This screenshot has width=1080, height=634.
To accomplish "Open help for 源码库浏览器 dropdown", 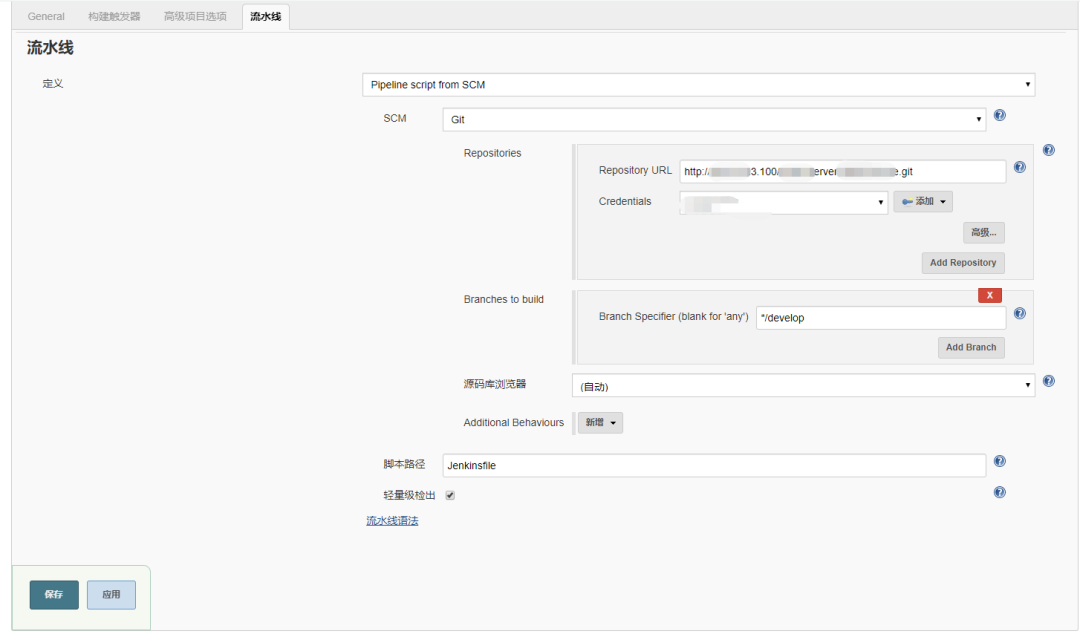I will click(x=1048, y=381).
